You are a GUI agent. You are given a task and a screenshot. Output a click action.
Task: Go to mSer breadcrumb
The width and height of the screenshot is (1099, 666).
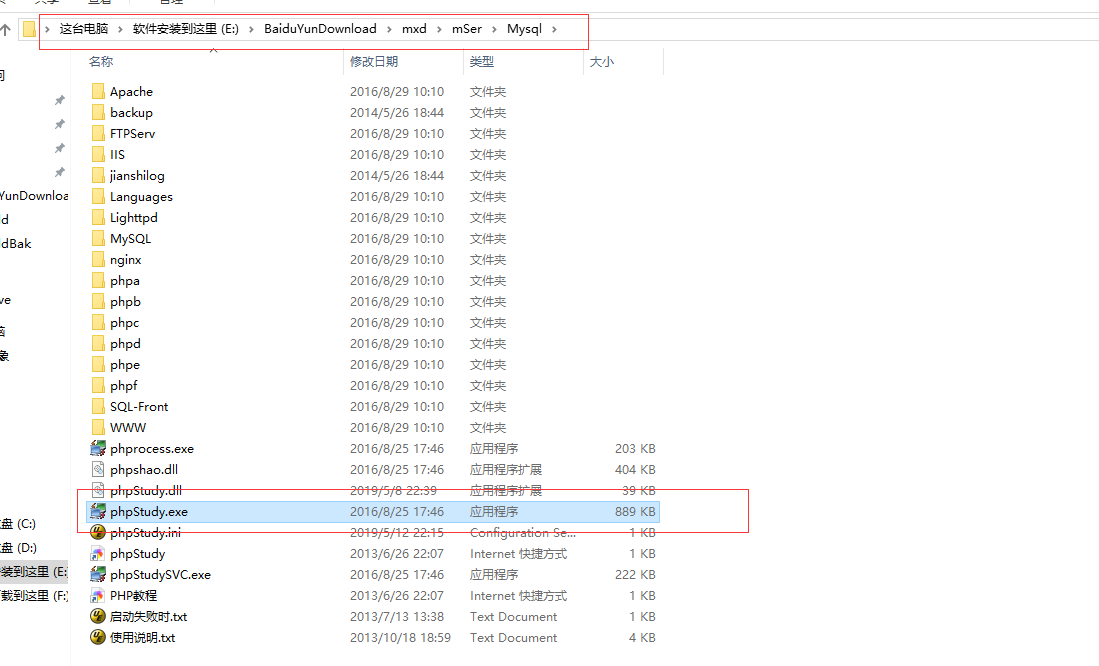click(x=467, y=29)
